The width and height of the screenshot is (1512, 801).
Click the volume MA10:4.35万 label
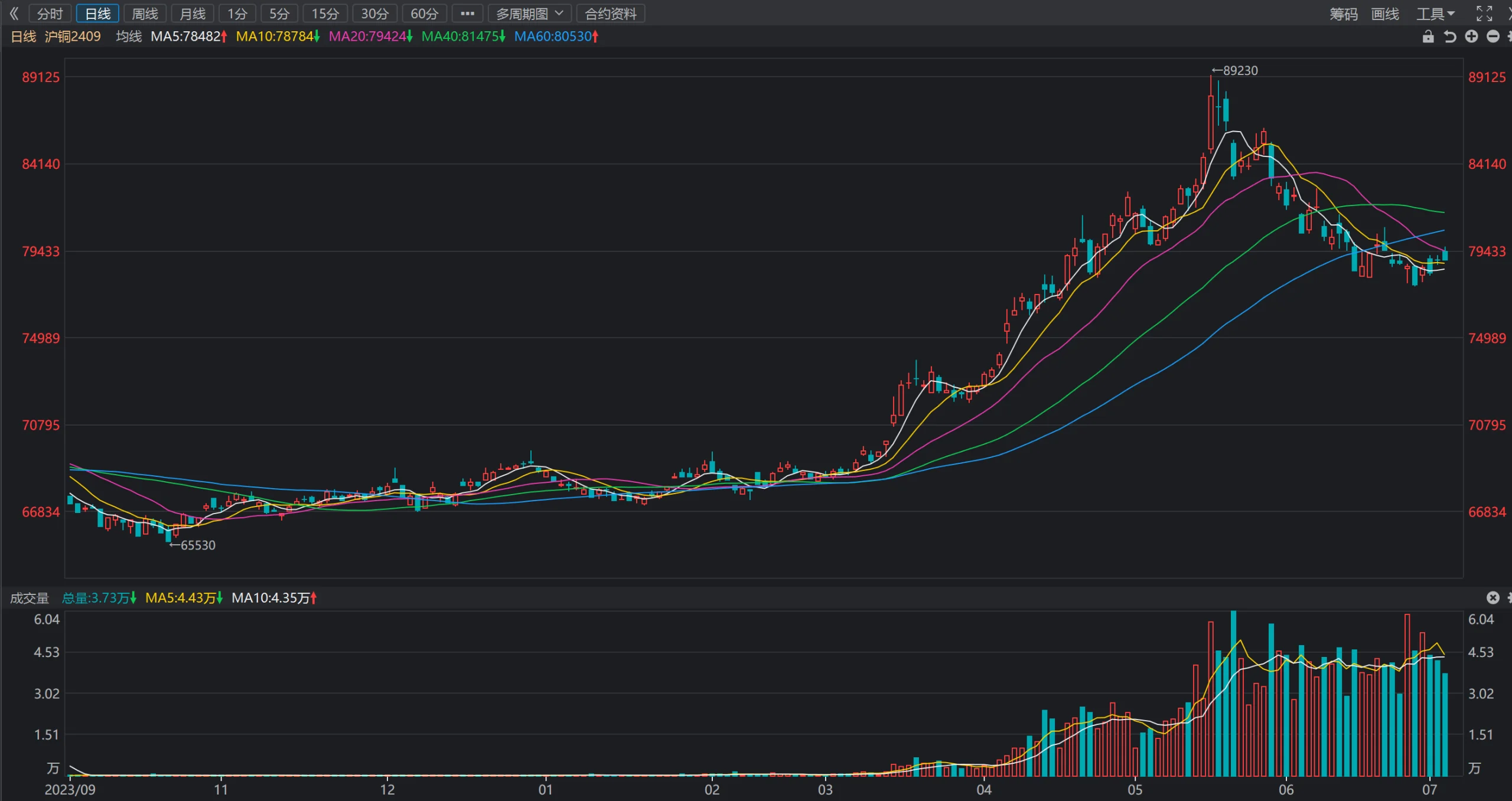click(x=274, y=598)
